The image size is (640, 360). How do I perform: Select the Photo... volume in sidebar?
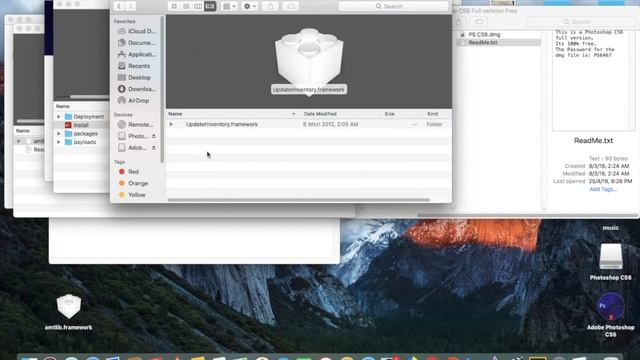(133, 136)
